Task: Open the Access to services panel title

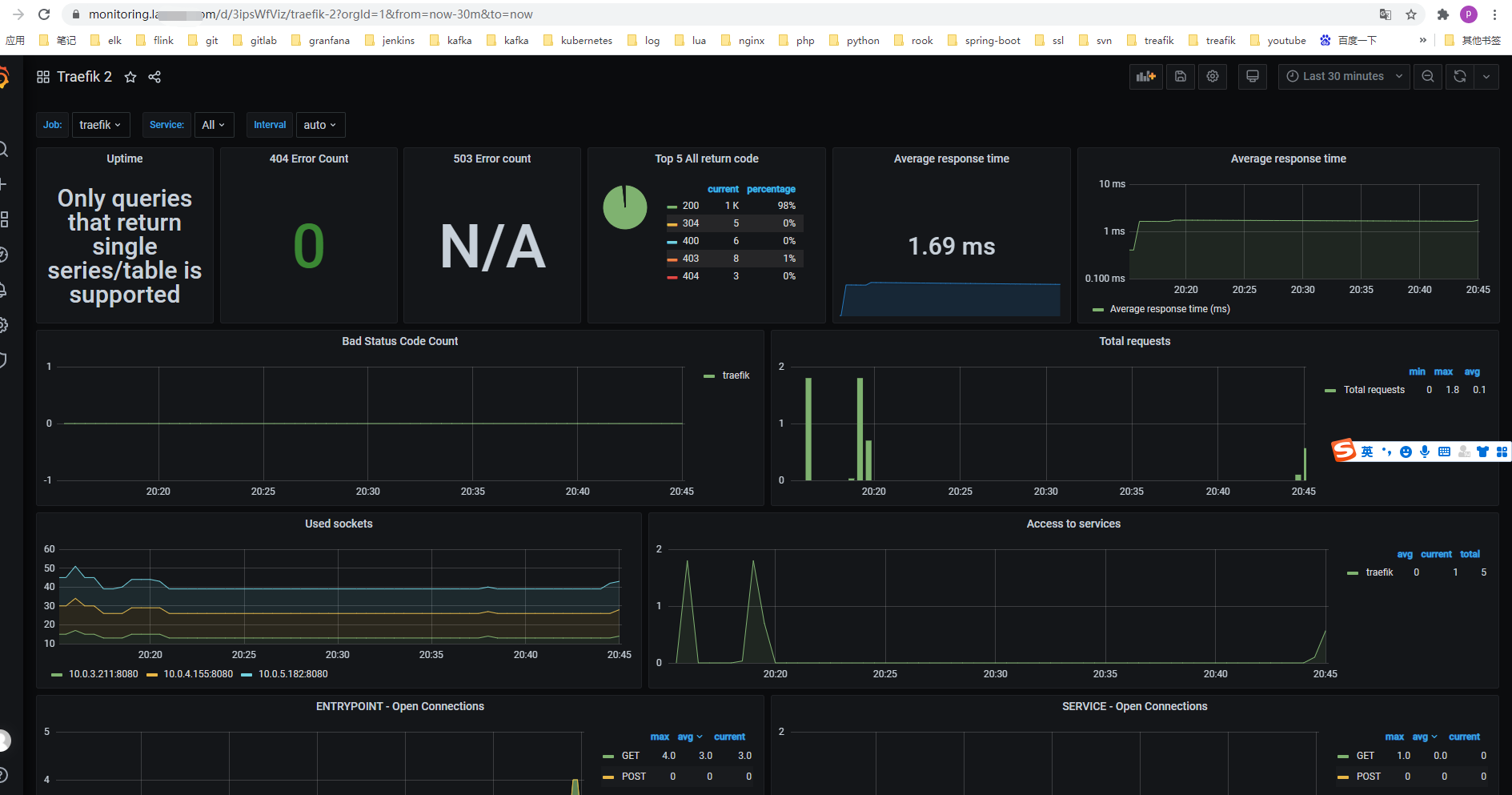Action: [1073, 524]
